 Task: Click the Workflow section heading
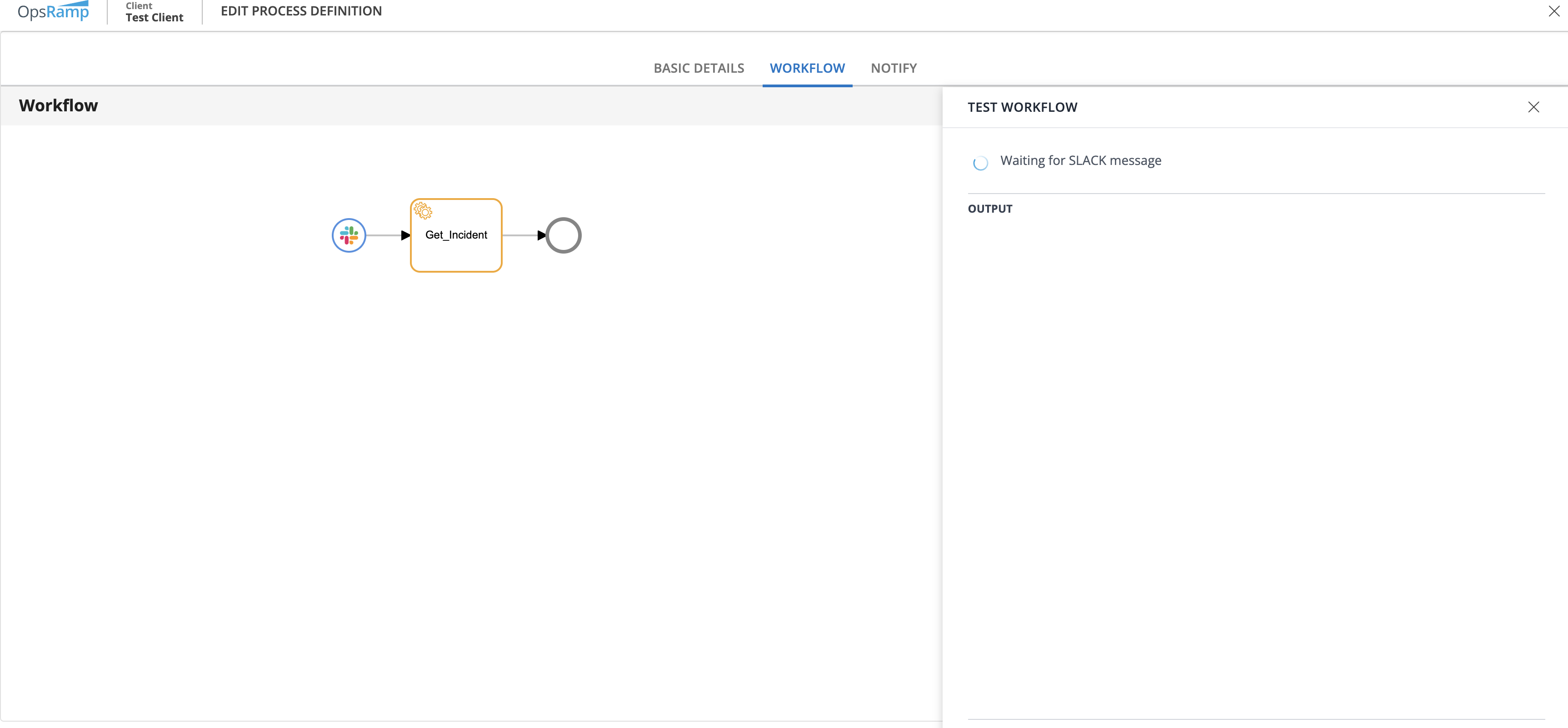pos(59,106)
